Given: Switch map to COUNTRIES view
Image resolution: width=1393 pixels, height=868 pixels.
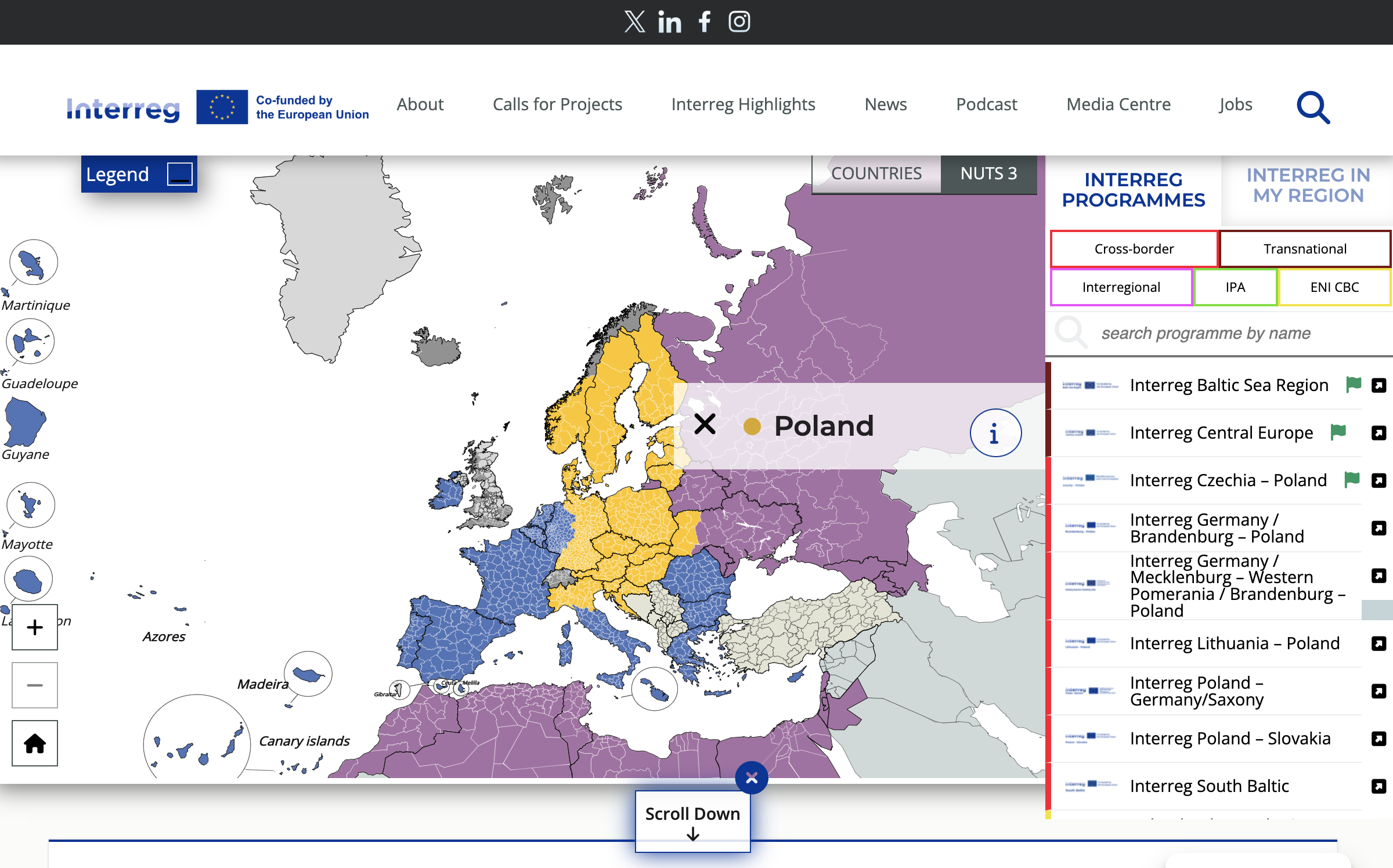Looking at the screenshot, I should coord(876,173).
